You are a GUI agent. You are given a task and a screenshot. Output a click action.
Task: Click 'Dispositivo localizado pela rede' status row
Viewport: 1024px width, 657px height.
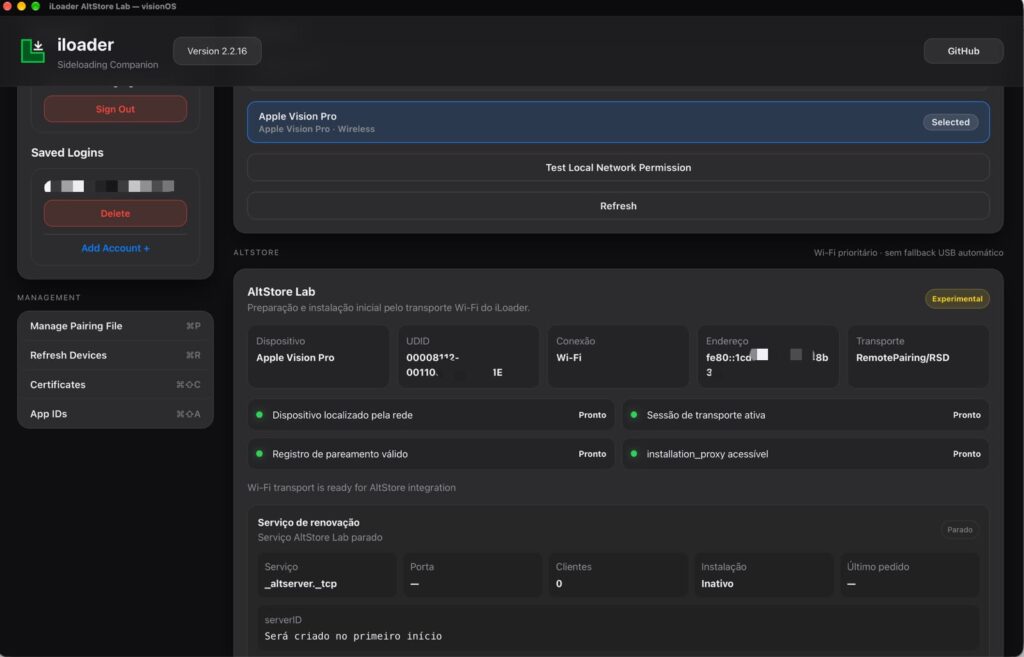pyautogui.click(x=430, y=415)
